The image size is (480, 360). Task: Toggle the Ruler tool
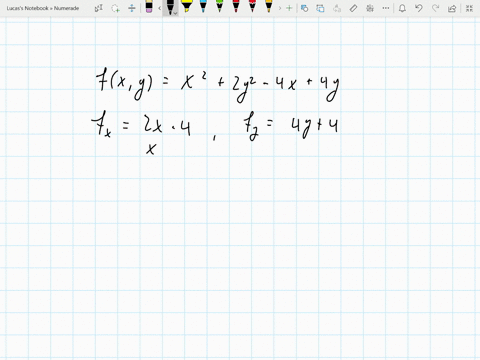click(353, 8)
